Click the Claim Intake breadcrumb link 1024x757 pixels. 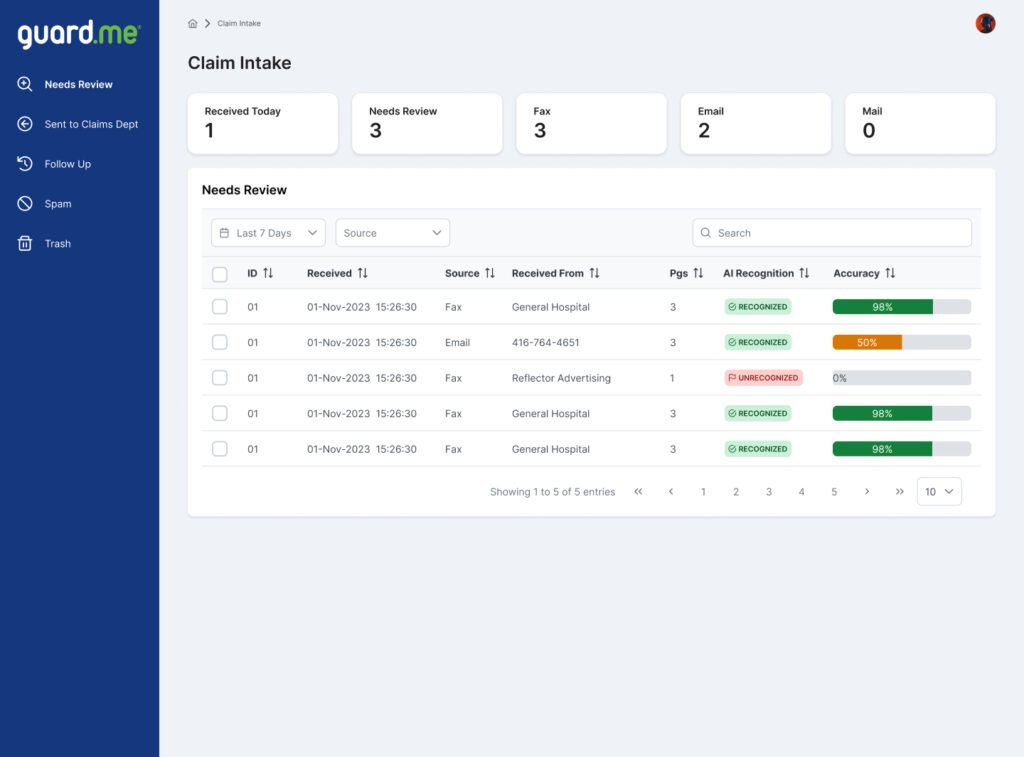click(239, 23)
